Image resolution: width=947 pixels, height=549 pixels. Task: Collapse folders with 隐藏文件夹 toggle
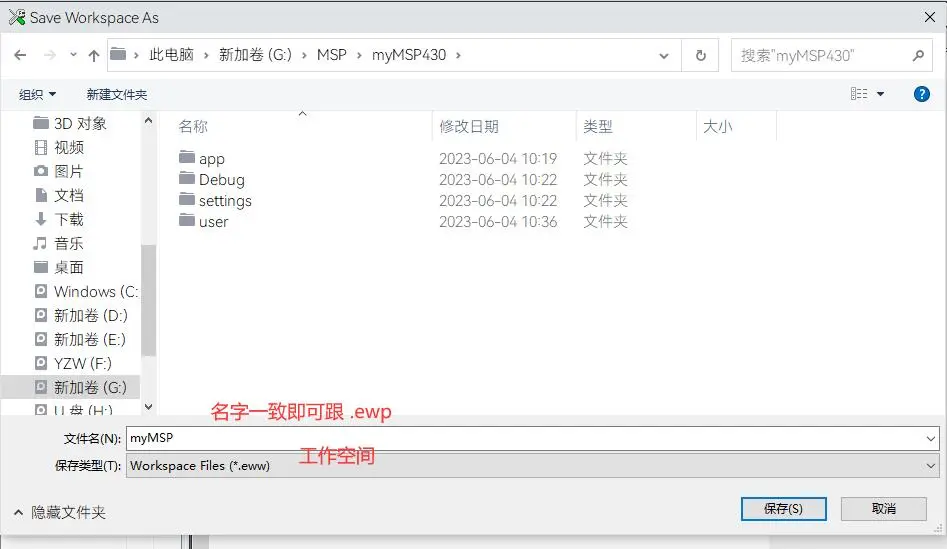point(59,512)
